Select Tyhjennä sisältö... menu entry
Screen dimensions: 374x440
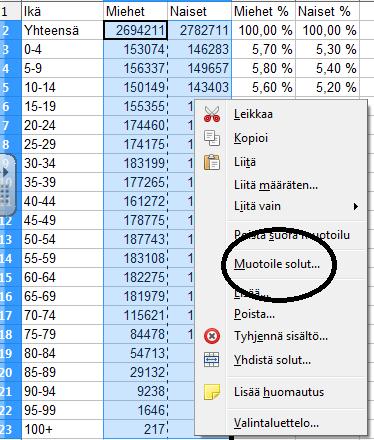[x=281, y=336]
